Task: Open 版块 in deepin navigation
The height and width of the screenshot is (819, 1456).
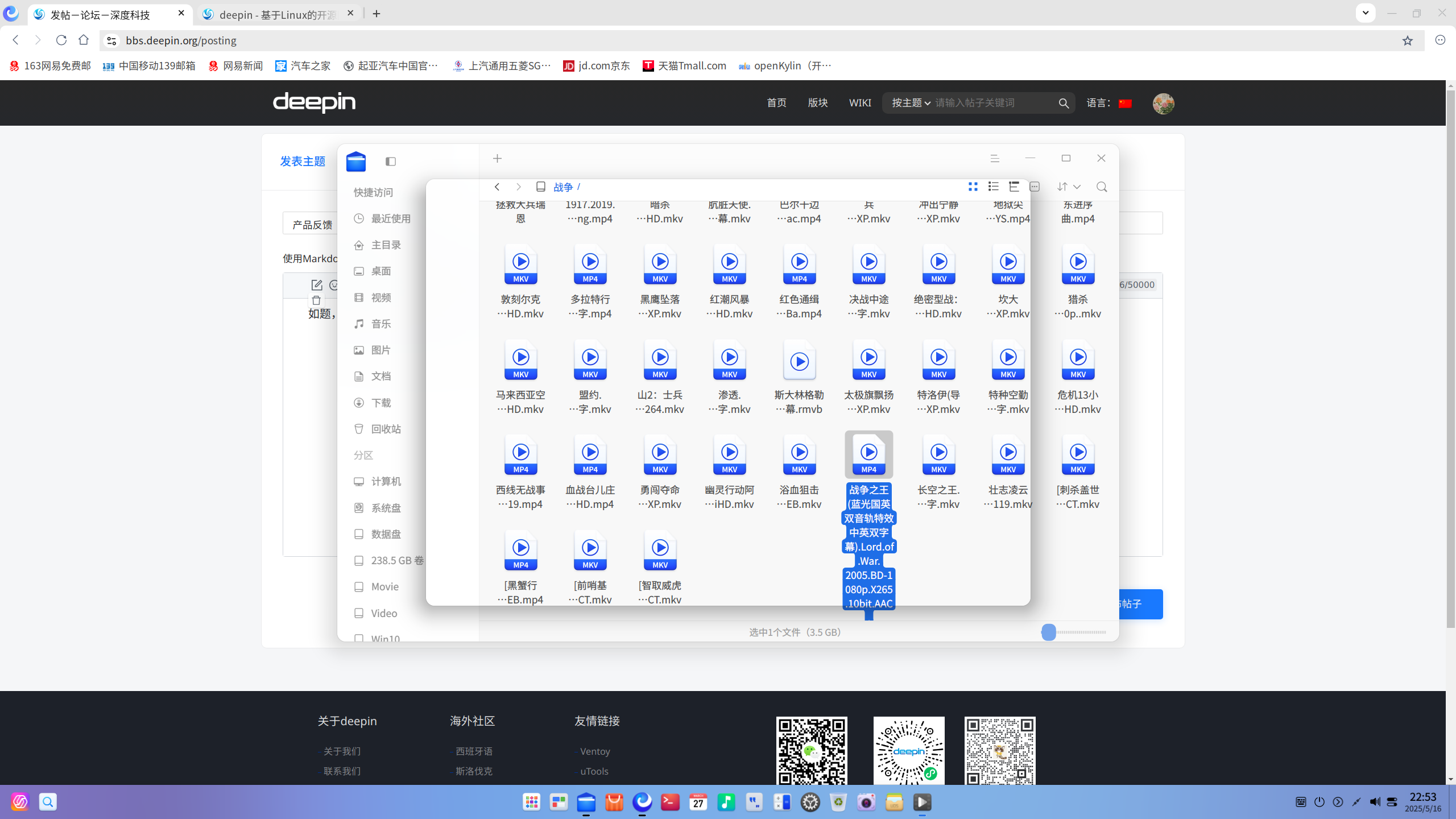Action: click(818, 103)
